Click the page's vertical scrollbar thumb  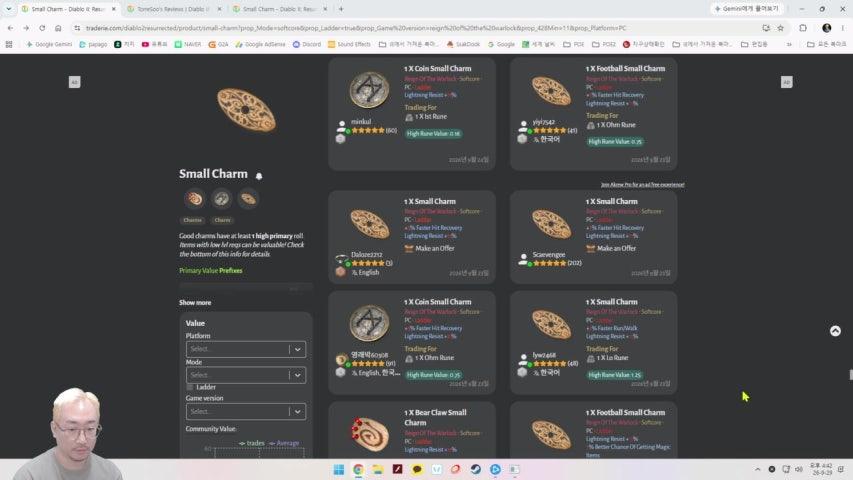point(850,375)
